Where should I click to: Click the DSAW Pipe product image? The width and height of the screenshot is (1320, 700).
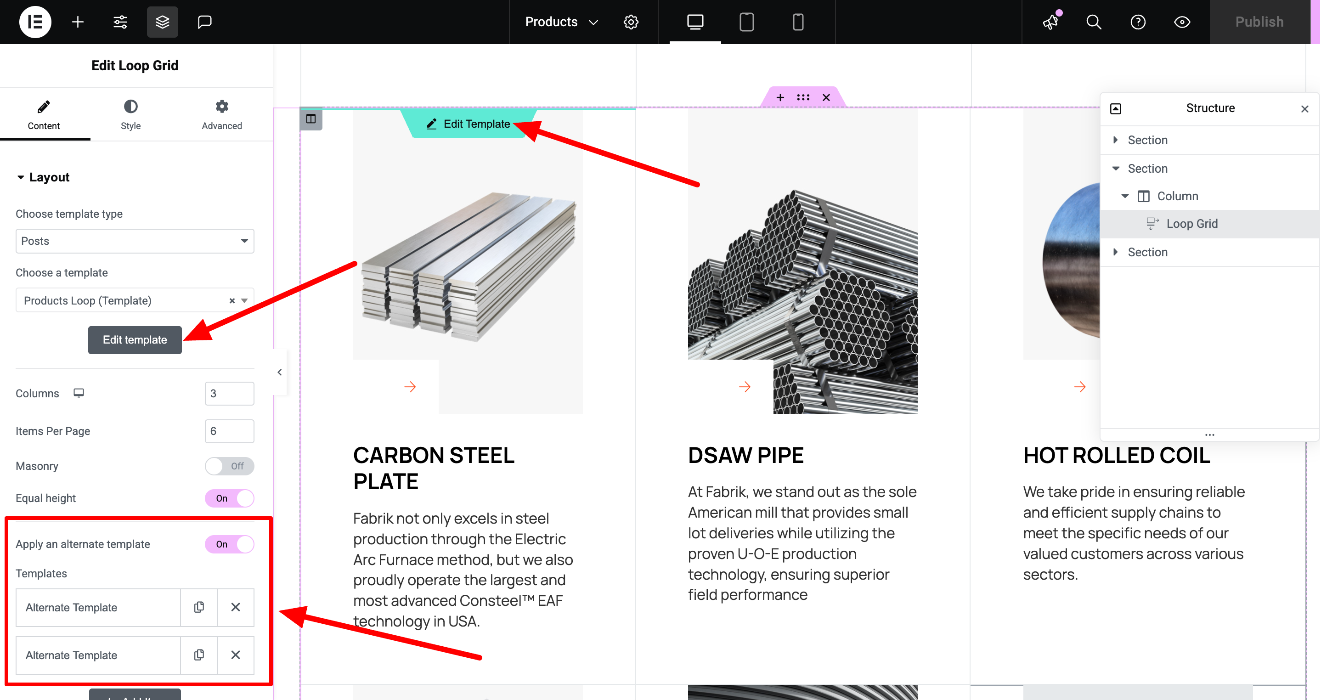coord(803,262)
